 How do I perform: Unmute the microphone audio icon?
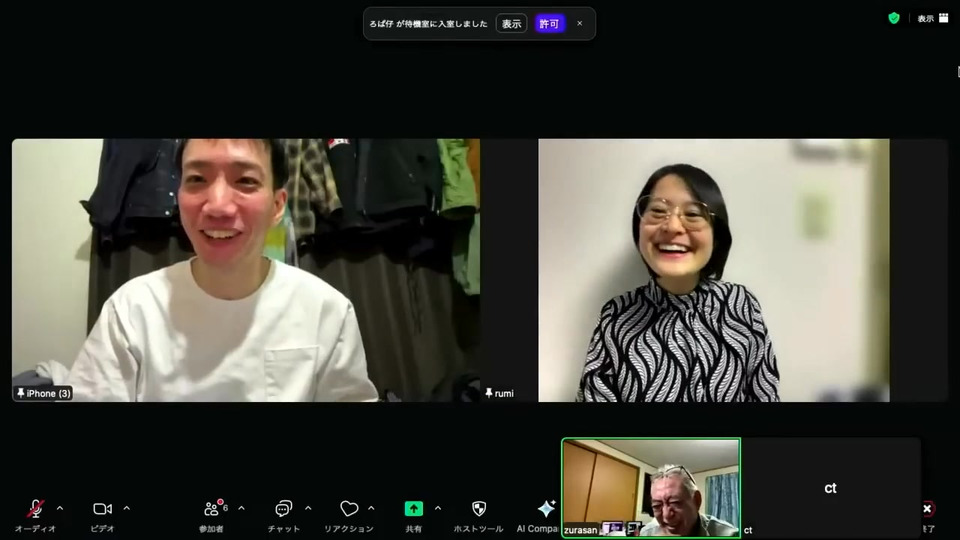pyautogui.click(x=36, y=508)
